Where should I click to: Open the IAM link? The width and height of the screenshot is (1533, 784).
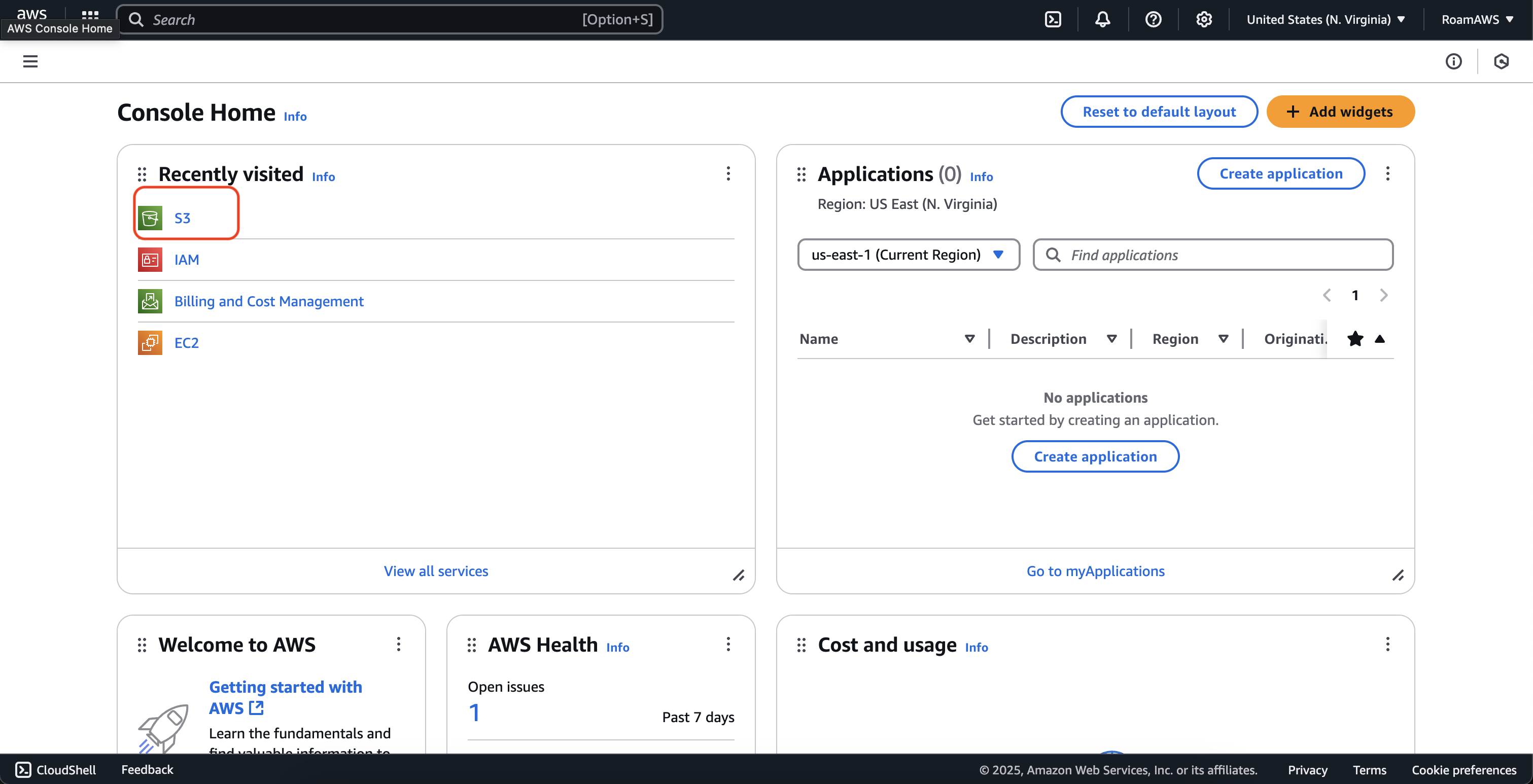point(186,259)
